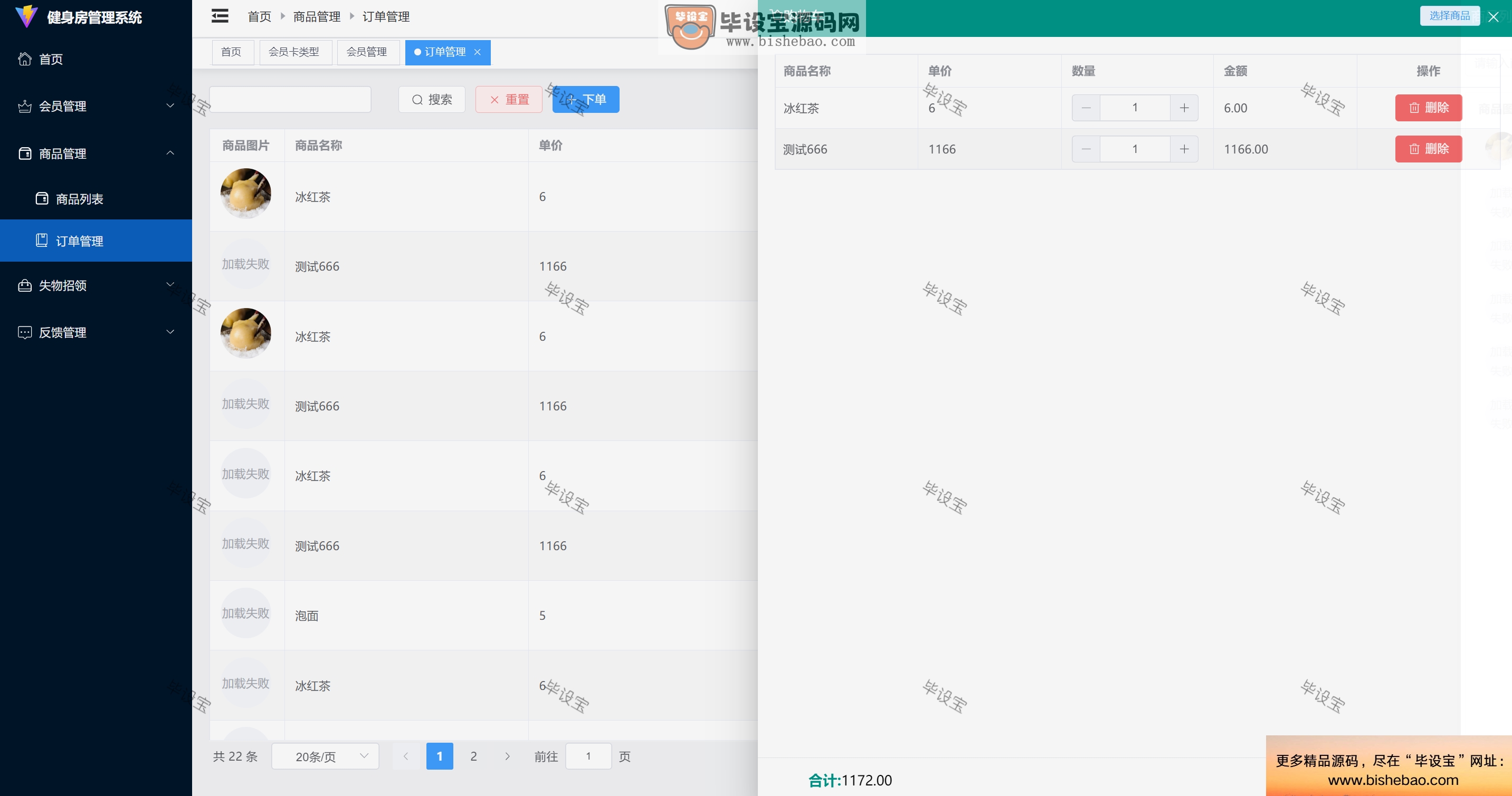Click the 单价 column header in product list

(550, 146)
